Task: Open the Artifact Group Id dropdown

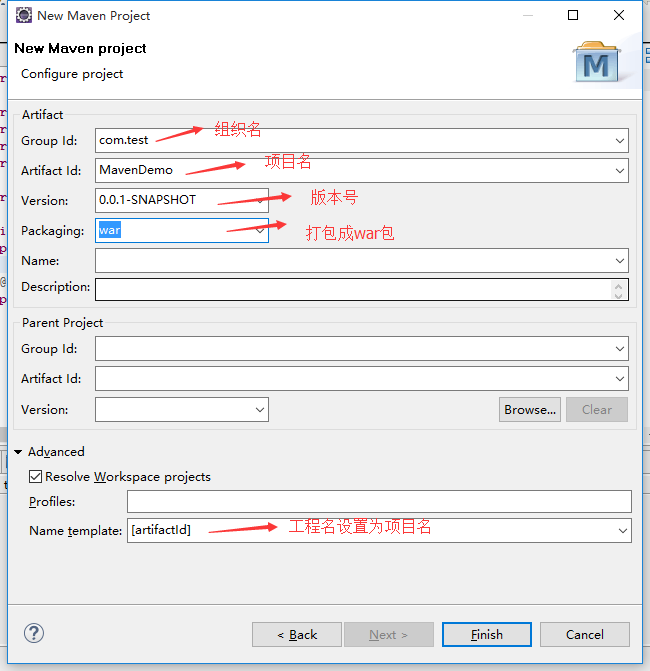Action: [620, 141]
